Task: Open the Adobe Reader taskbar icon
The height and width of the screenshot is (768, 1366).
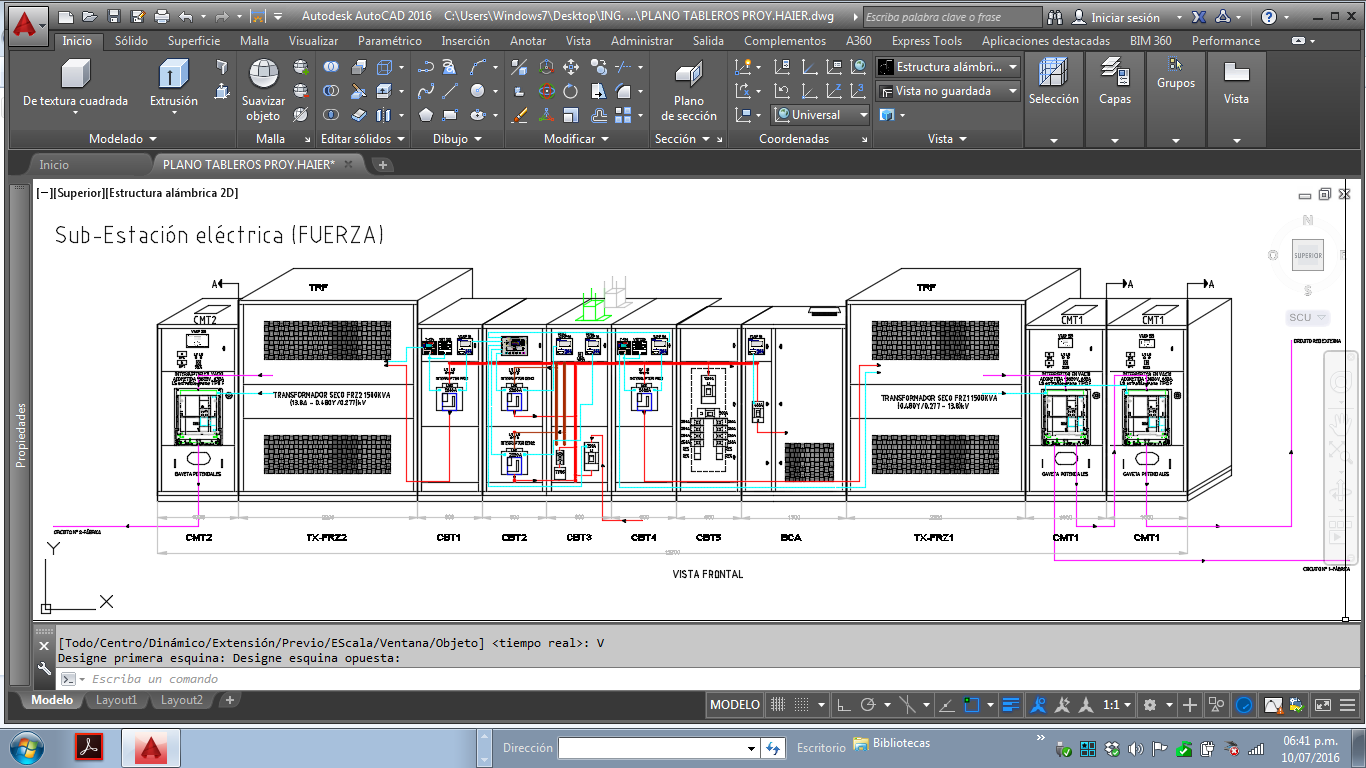Action: 89,747
